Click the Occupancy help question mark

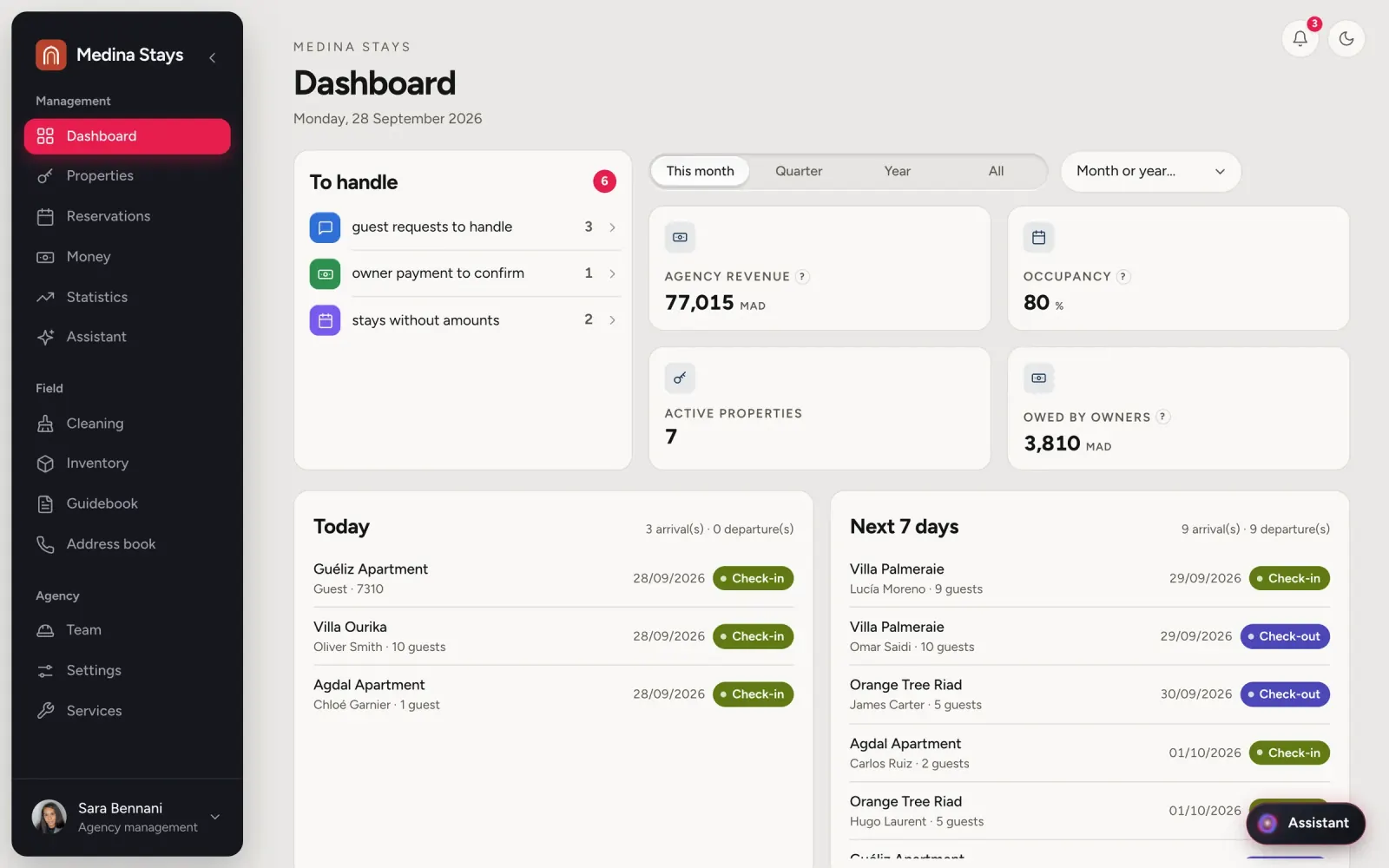(1123, 277)
